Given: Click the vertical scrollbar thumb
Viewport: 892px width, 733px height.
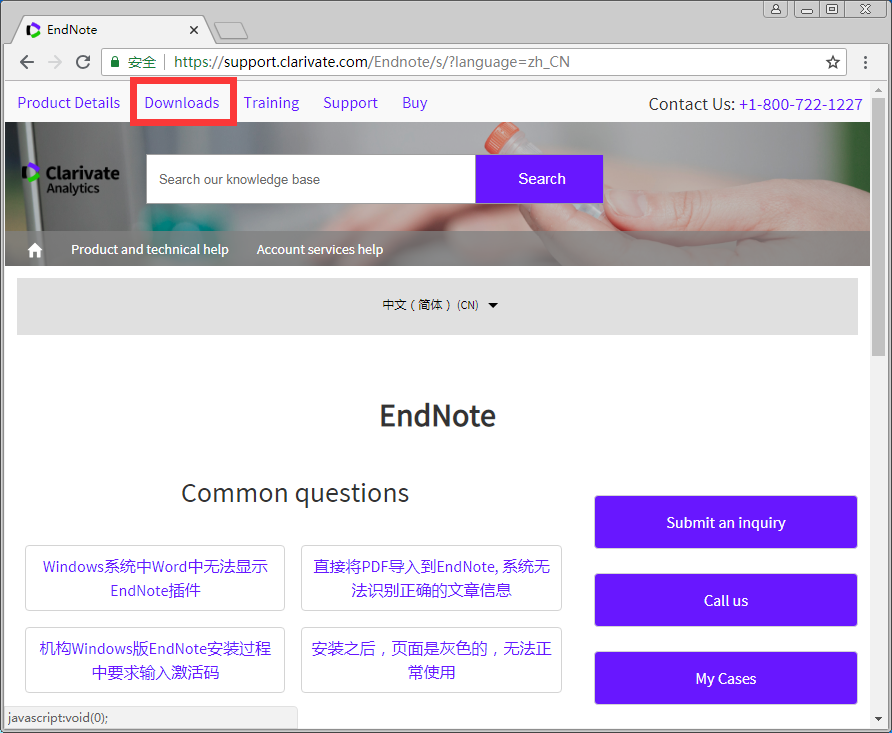Looking at the screenshot, I should coord(878,227).
